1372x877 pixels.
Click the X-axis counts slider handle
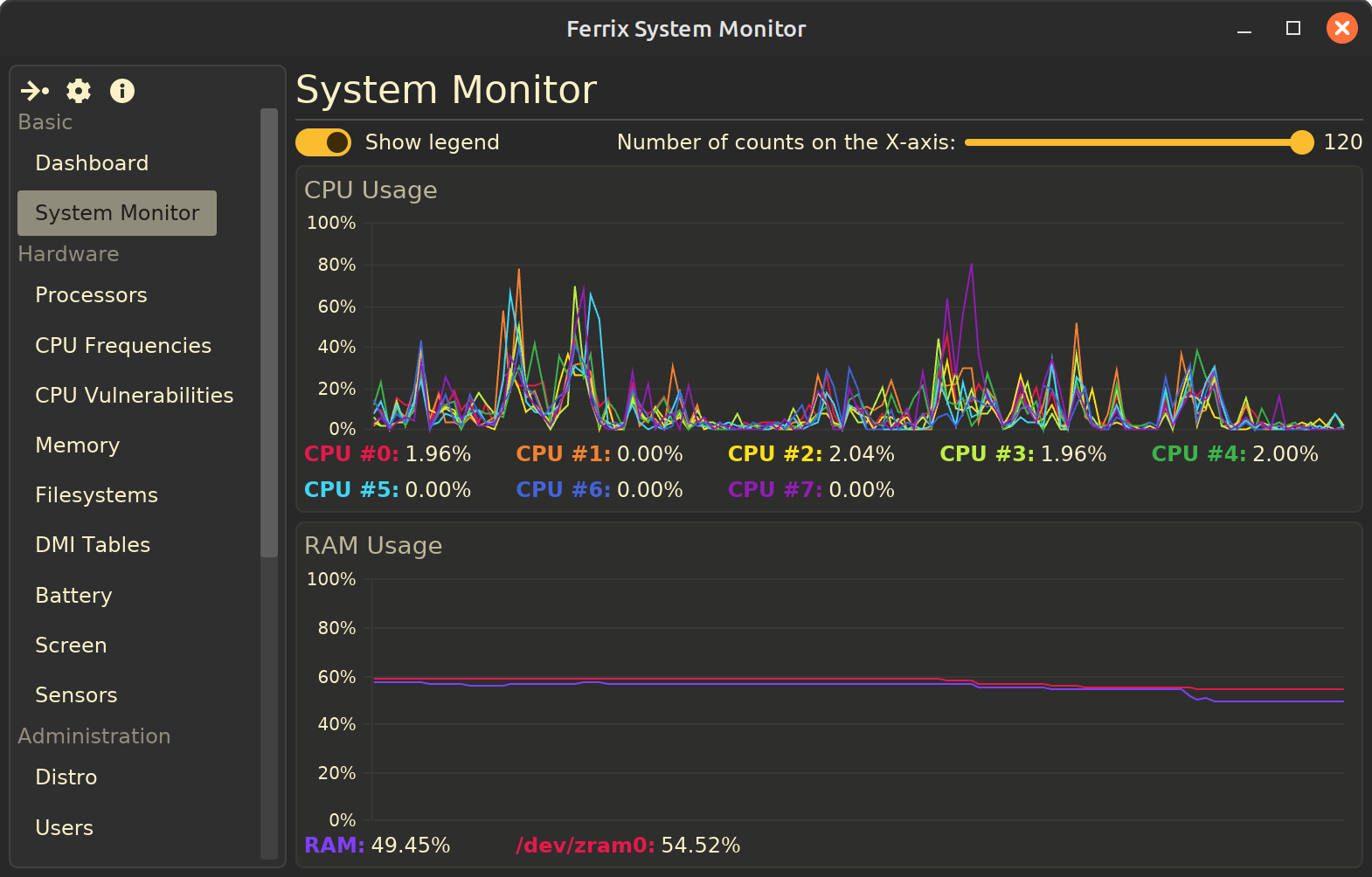click(x=1301, y=142)
